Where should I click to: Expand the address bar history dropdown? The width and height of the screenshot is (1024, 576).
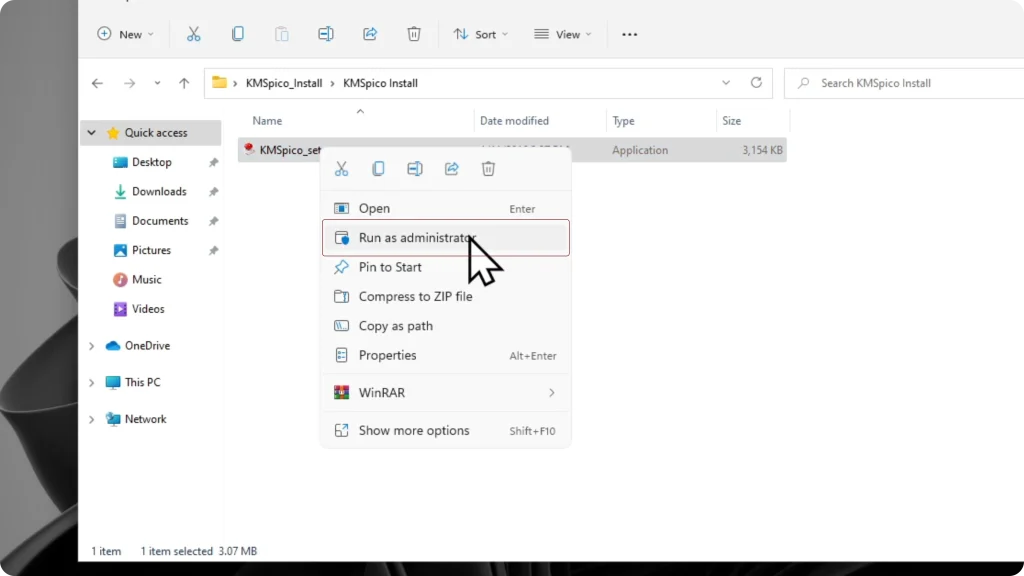tap(726, 83)
